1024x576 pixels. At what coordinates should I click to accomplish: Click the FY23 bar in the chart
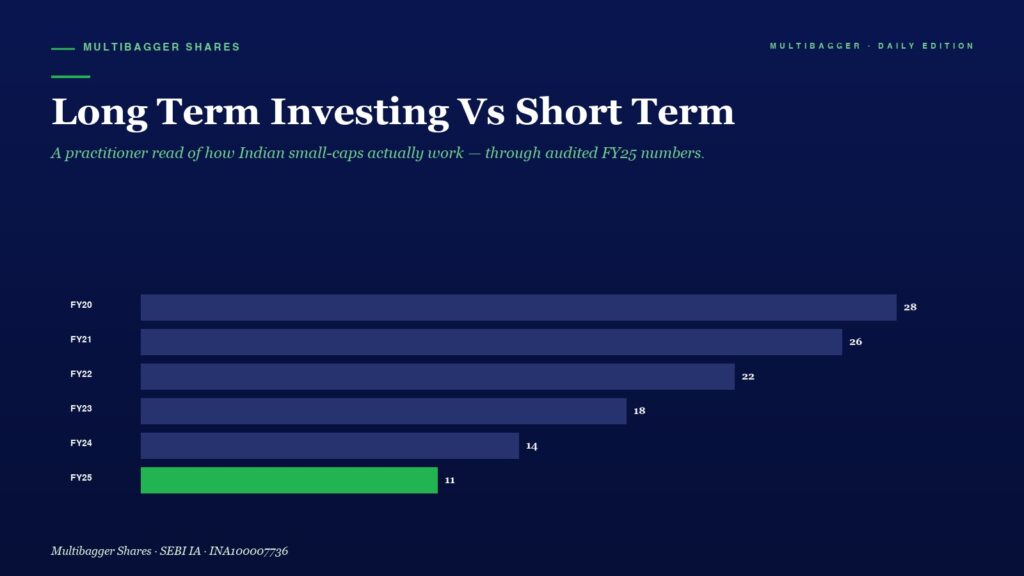[x=383, y=411]
